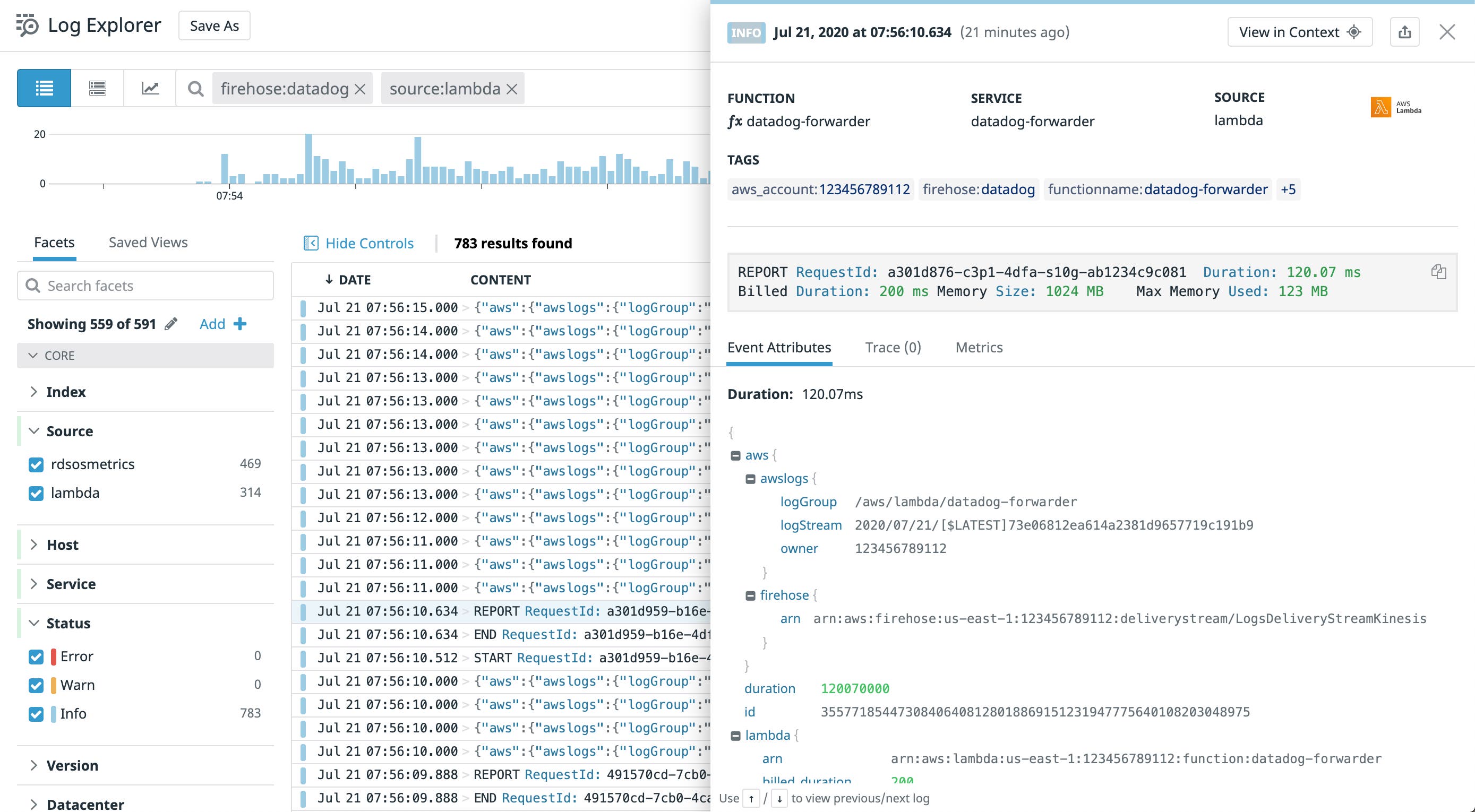The image size is (1475, 812).
Task: Click the search magnifier icon
Action: click(195, 89)
